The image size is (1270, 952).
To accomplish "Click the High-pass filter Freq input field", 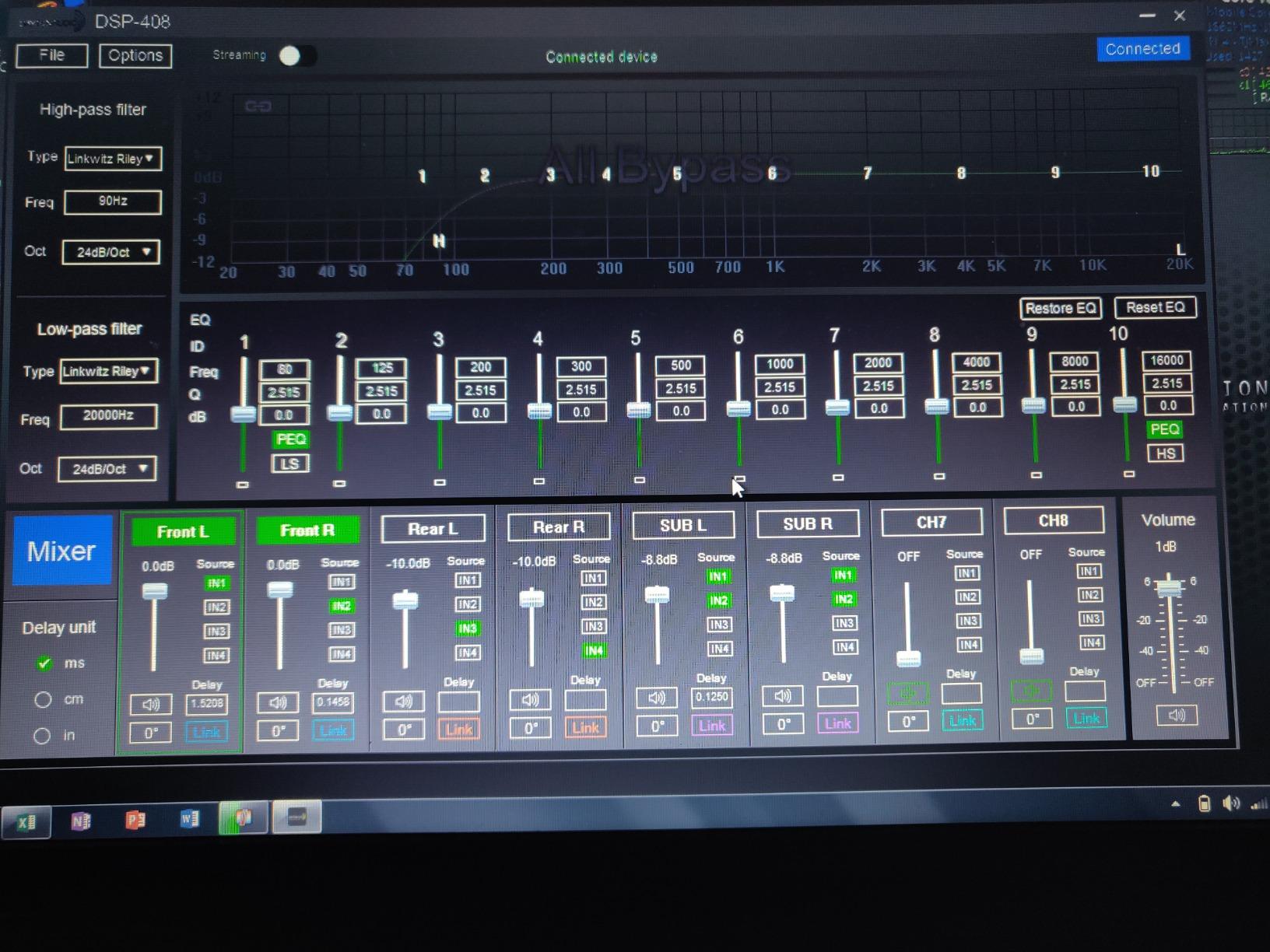I will (113, 201).
